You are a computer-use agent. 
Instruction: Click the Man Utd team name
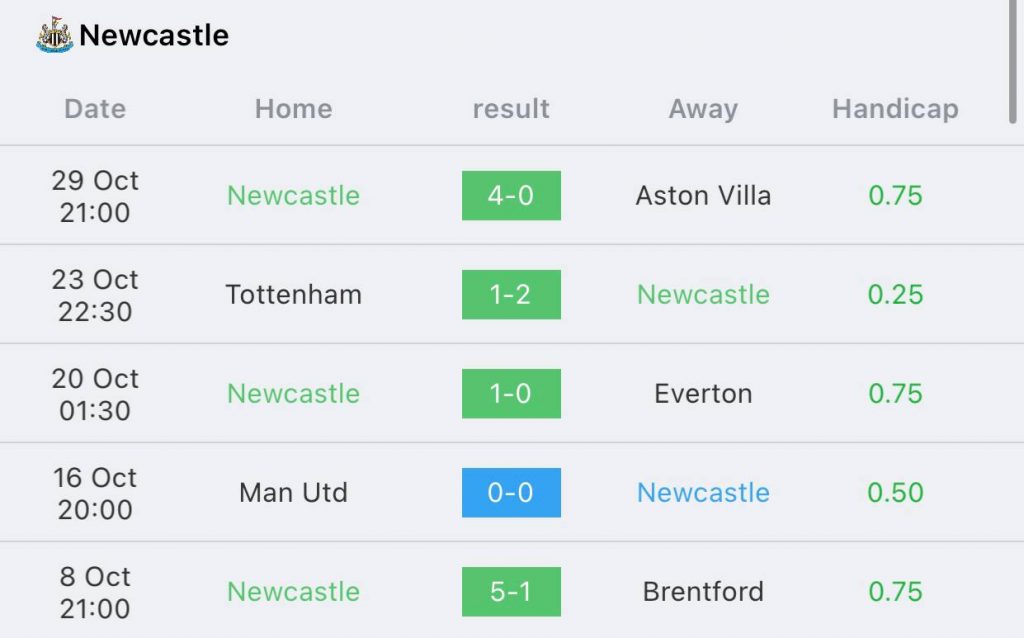(x=293, y=492)
